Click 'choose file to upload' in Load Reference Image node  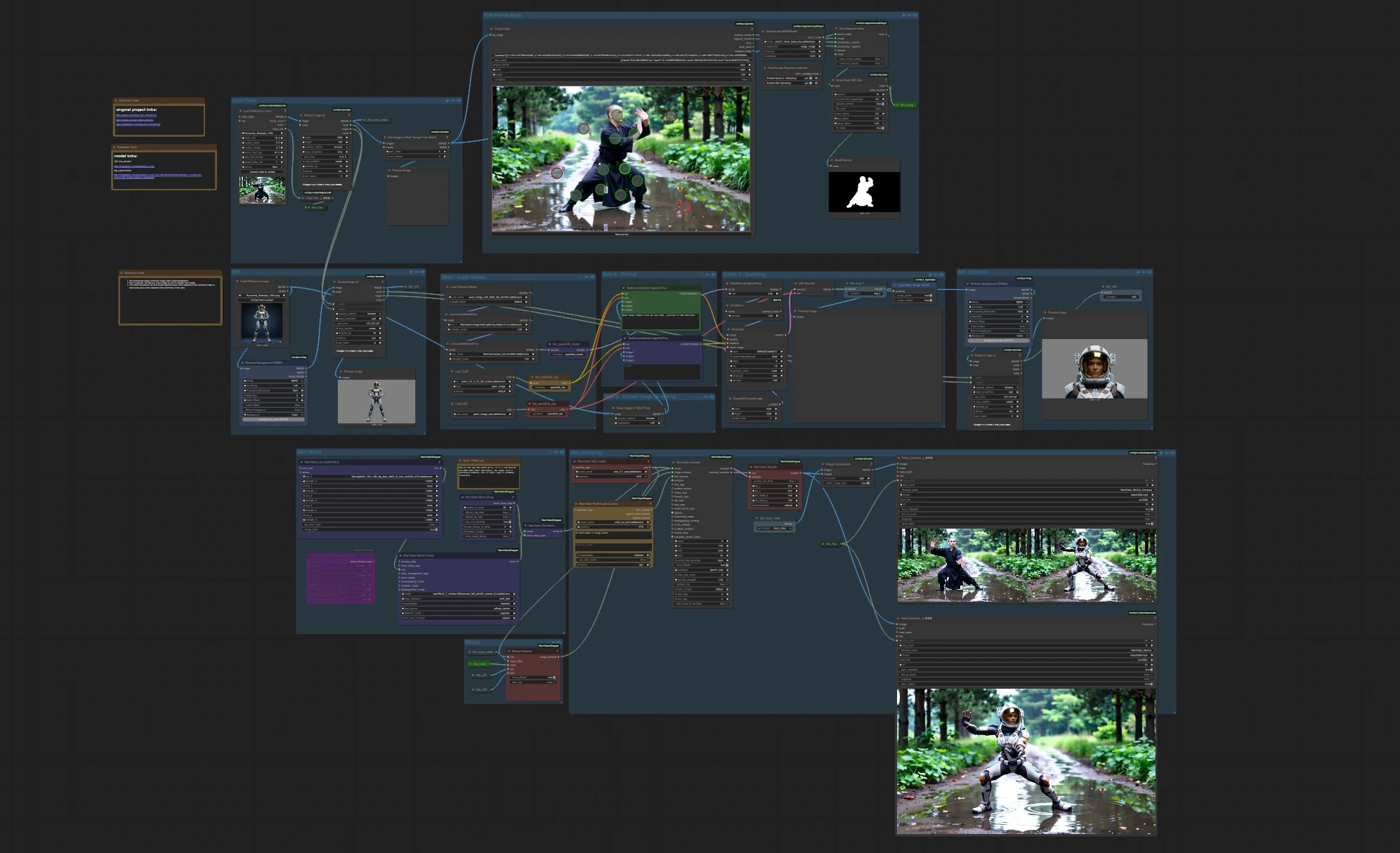coord(262,300)
